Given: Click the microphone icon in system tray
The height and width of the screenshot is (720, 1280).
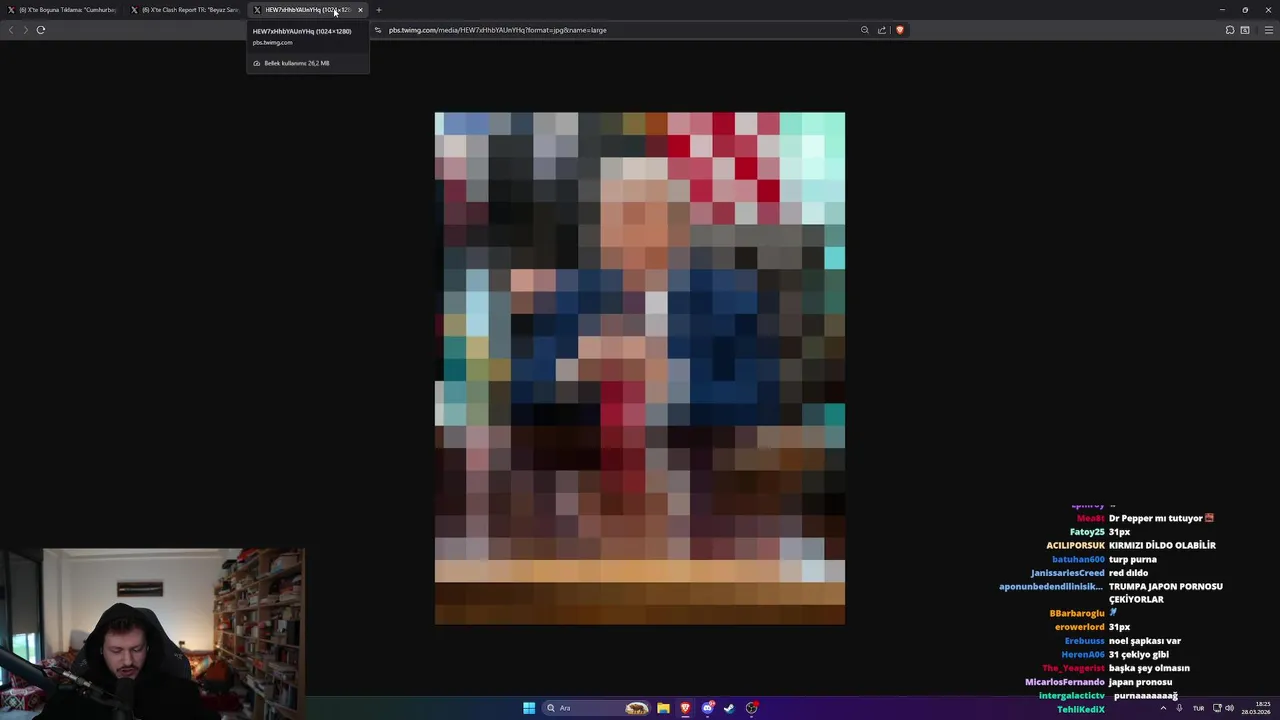Looking at the screenshot, I should coord(1180,708).
